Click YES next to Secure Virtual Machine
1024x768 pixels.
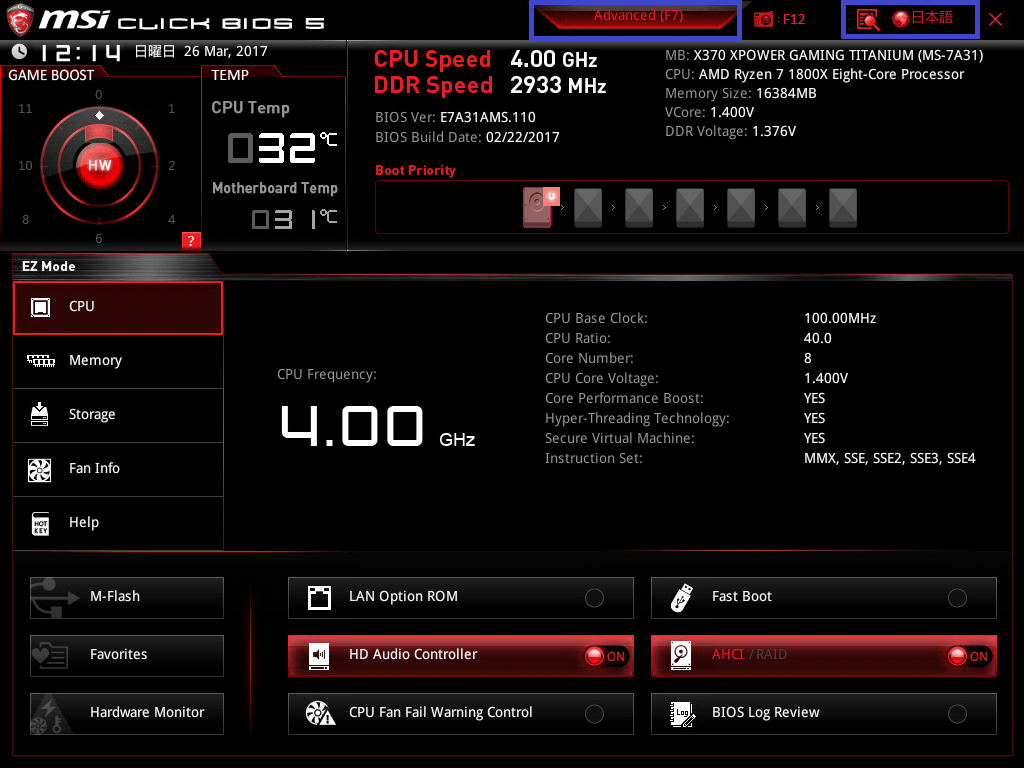point(814,438)
